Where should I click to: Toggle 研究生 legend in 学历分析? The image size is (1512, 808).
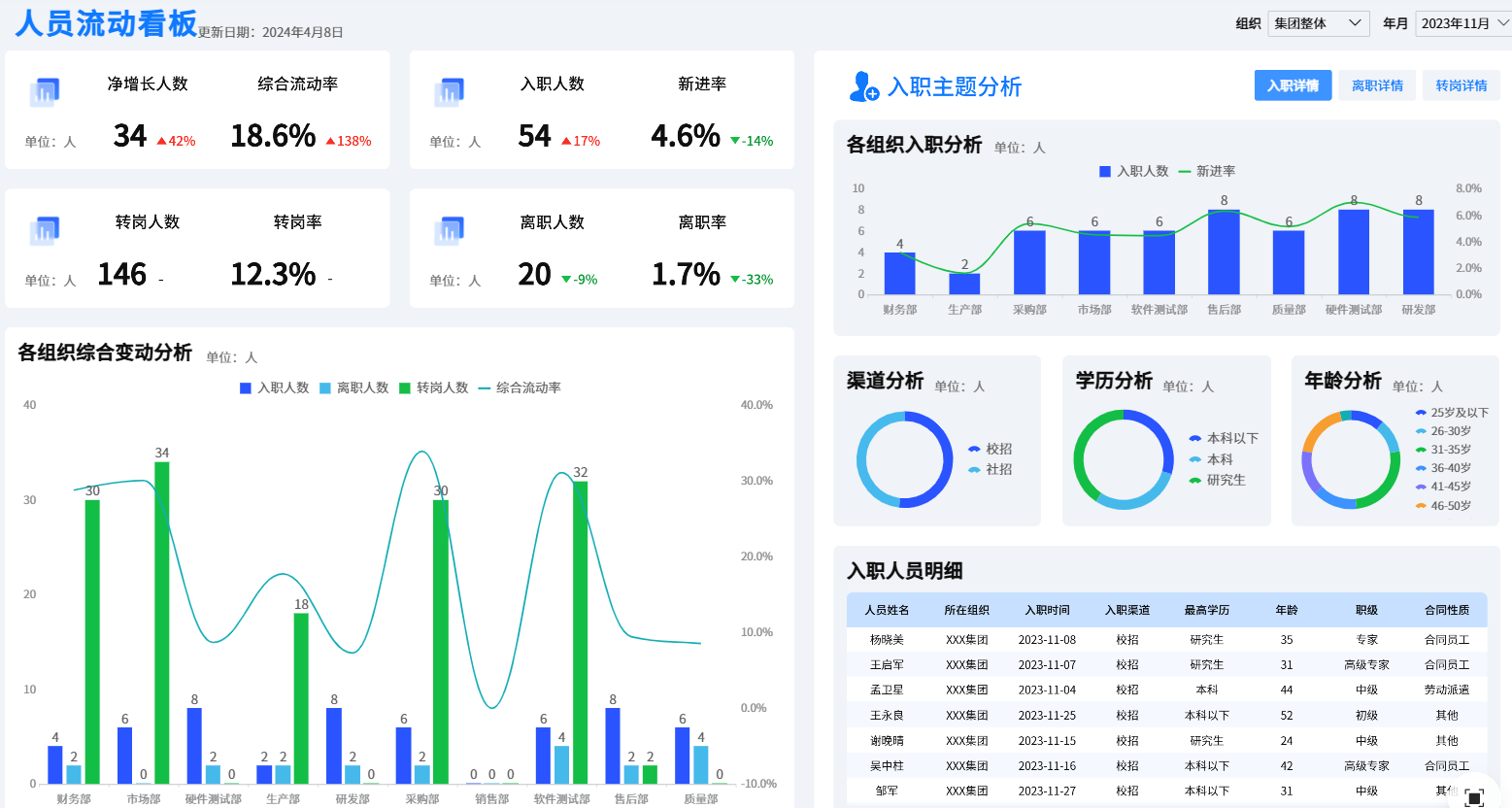1217,480
